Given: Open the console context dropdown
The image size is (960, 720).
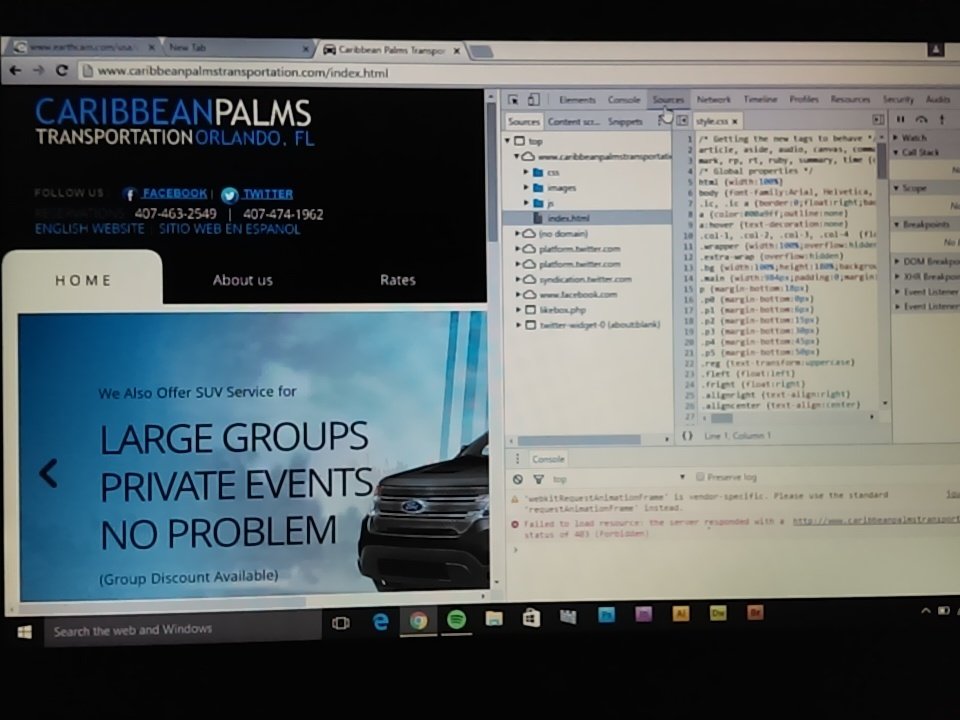Looking at the screenshot, I should [x=618, y=478].
